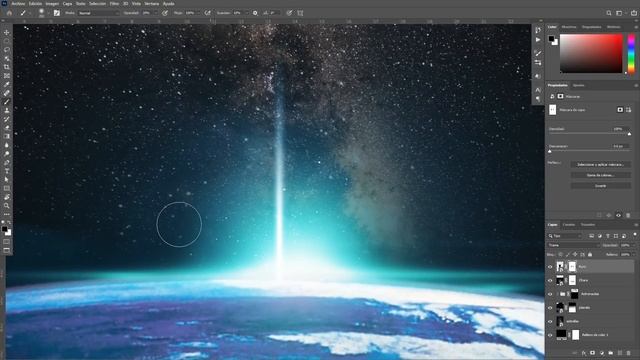Hide the group layer with folder icon

(550, 294)
